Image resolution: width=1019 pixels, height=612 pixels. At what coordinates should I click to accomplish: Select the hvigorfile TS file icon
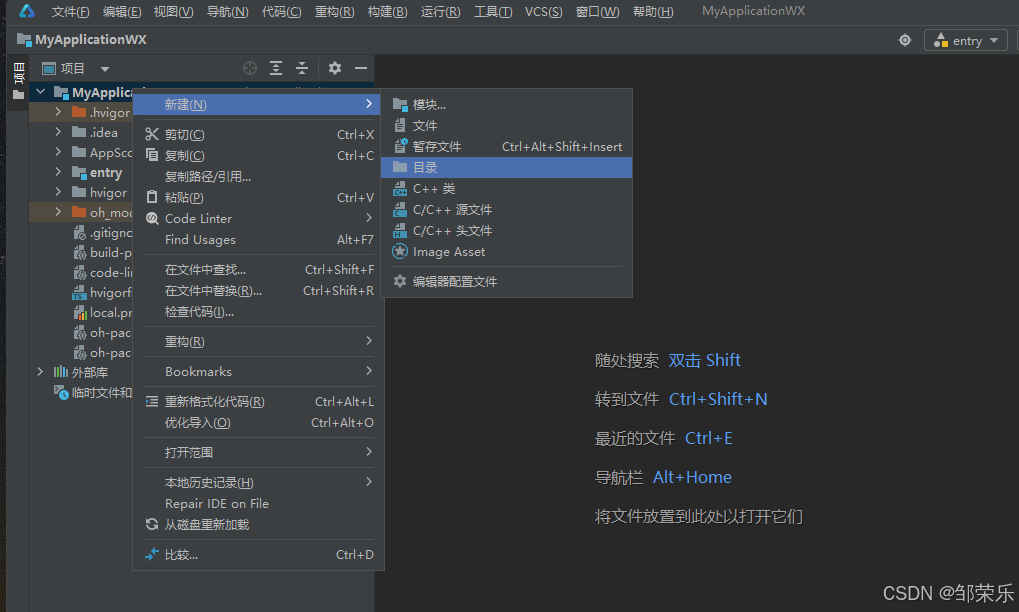(x=79, y=292)
